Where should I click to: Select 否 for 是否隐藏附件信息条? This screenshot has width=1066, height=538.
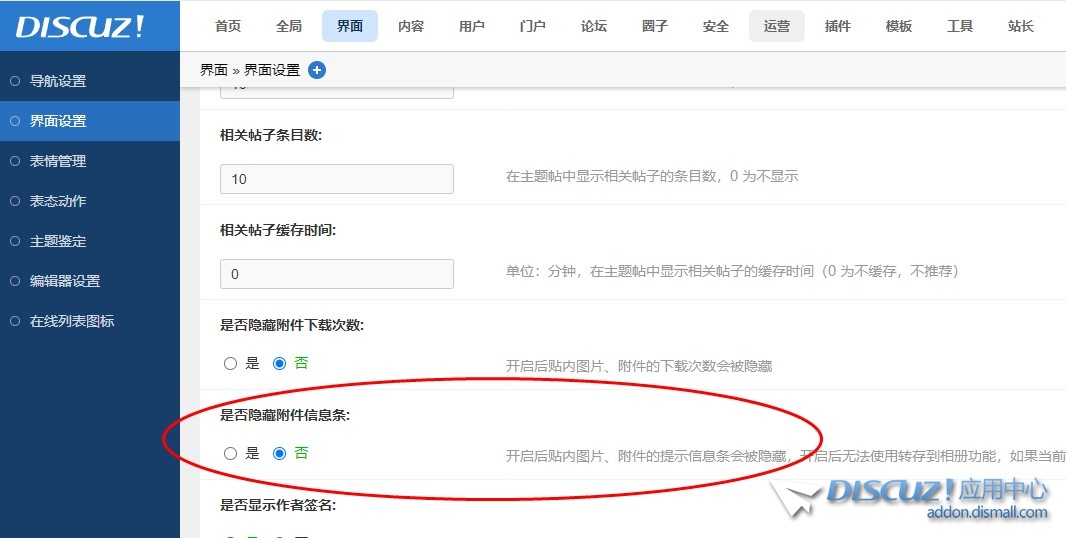280,454
